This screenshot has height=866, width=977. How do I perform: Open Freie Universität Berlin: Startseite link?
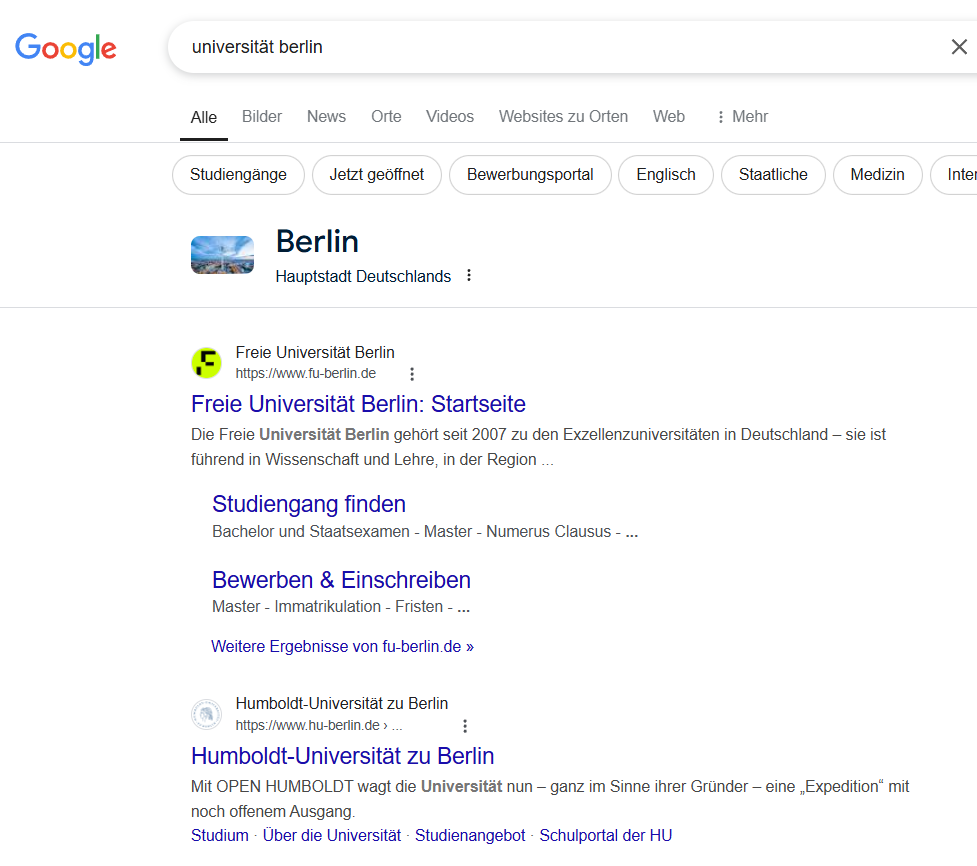(358, 404)
